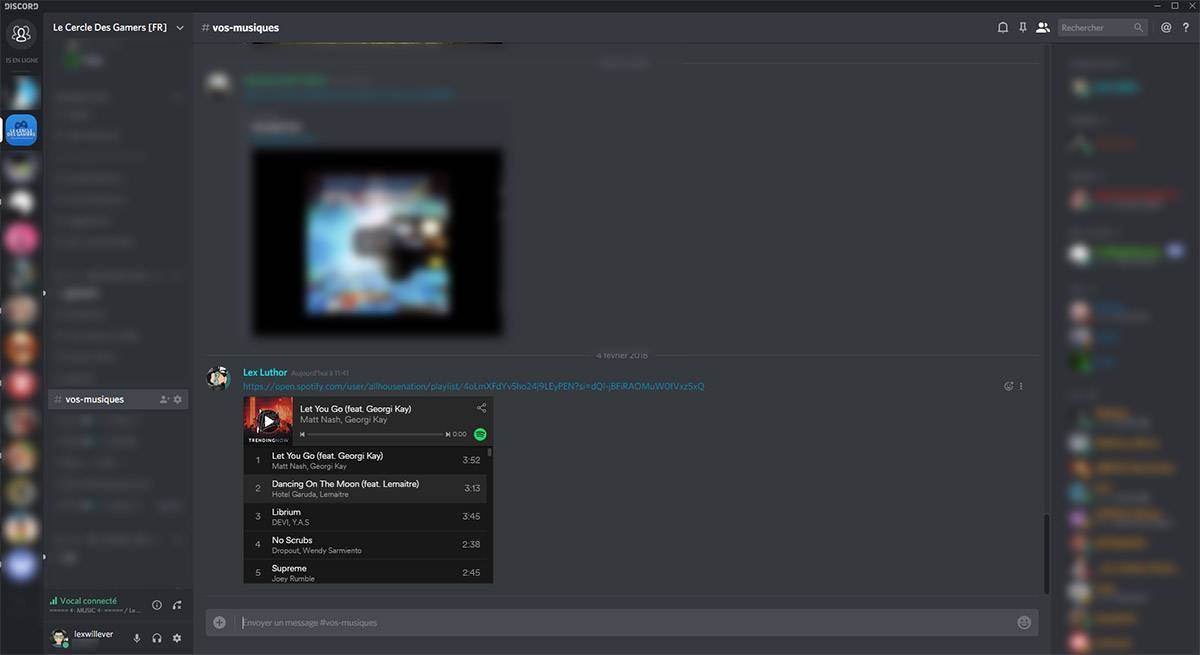Click the Lex Luthor username
The width and height of the screenshot is (1200, 655).
[x=265, y=372]
